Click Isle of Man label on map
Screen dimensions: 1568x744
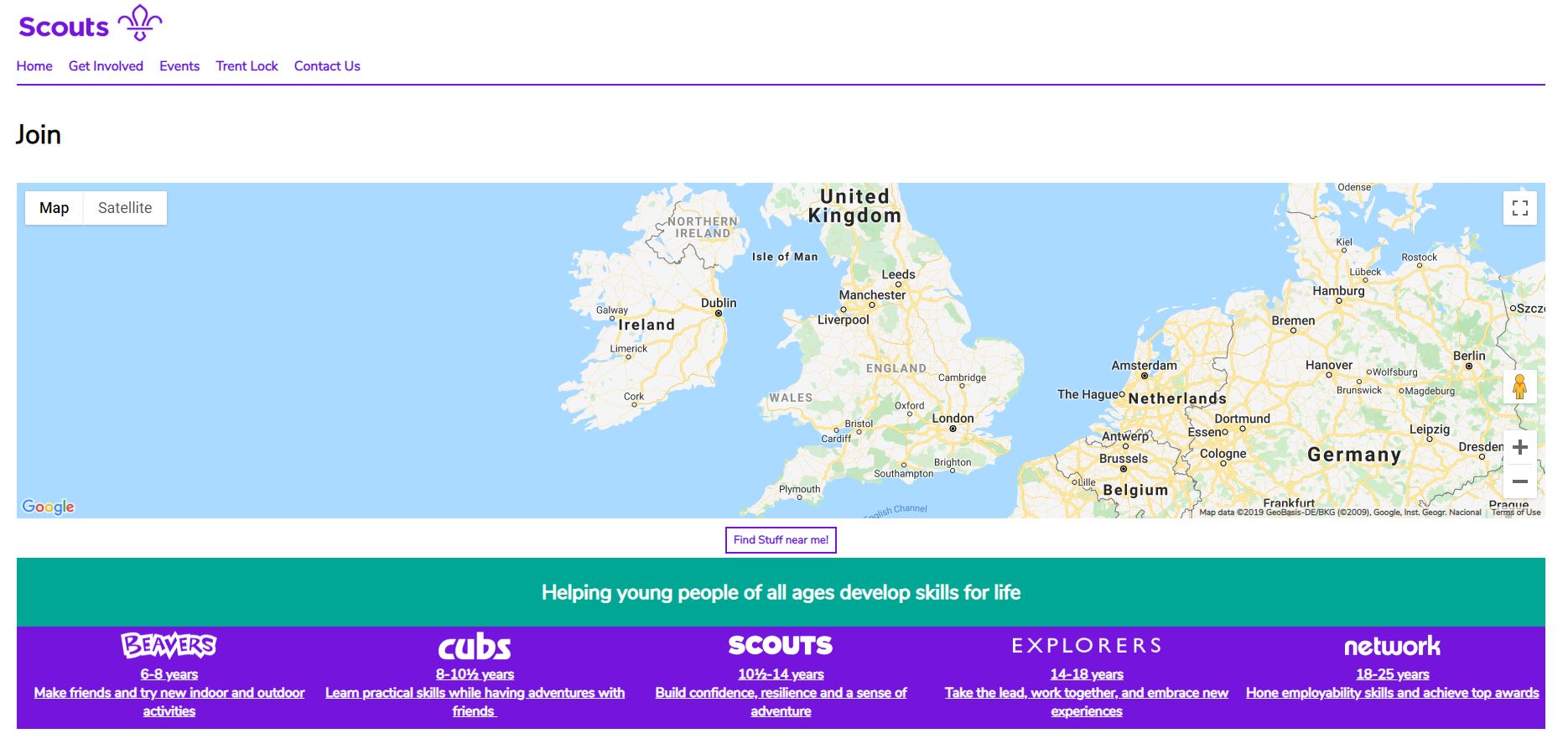[785, 257]
